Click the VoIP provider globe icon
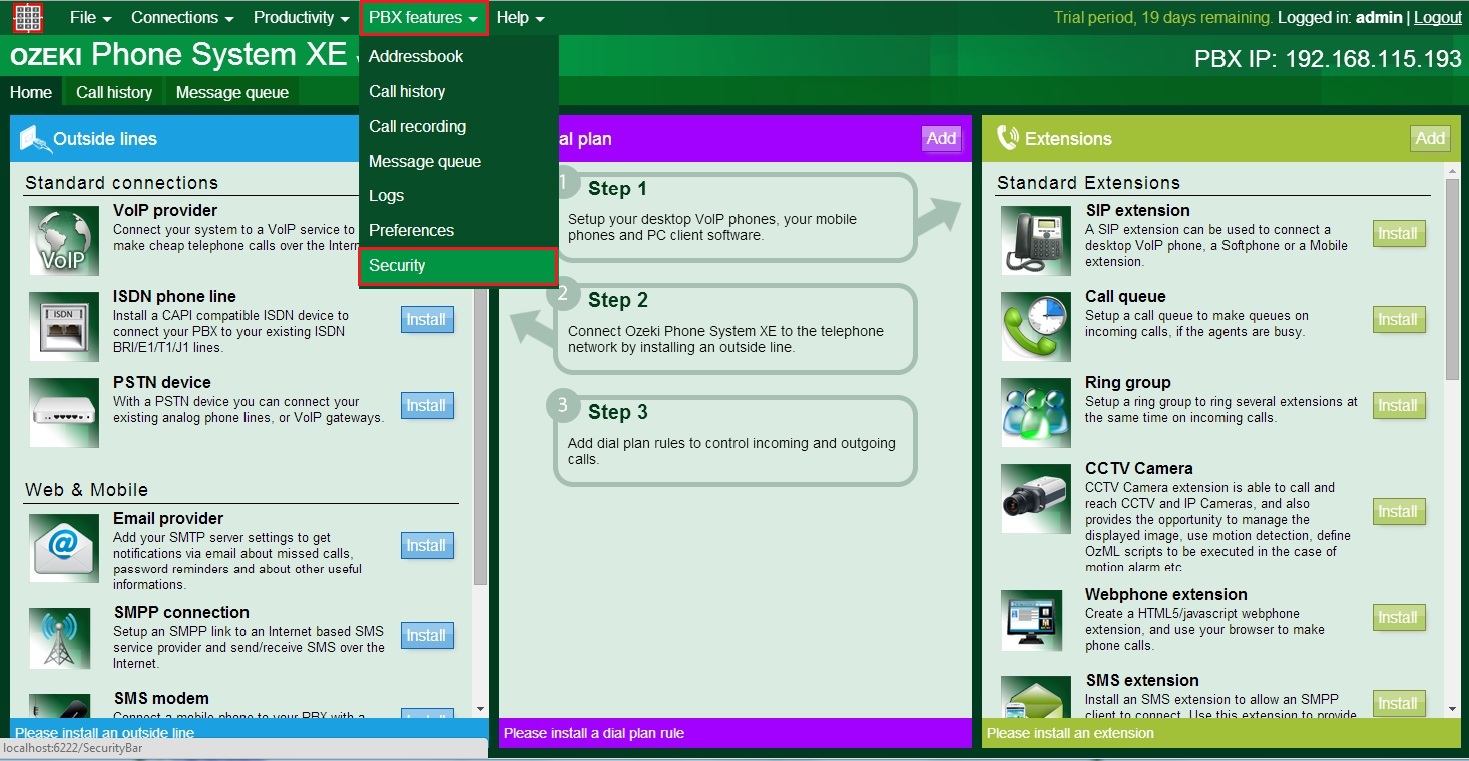Image resolution: width=1469 pixels, height=761 pixels. tap(64, 240)
